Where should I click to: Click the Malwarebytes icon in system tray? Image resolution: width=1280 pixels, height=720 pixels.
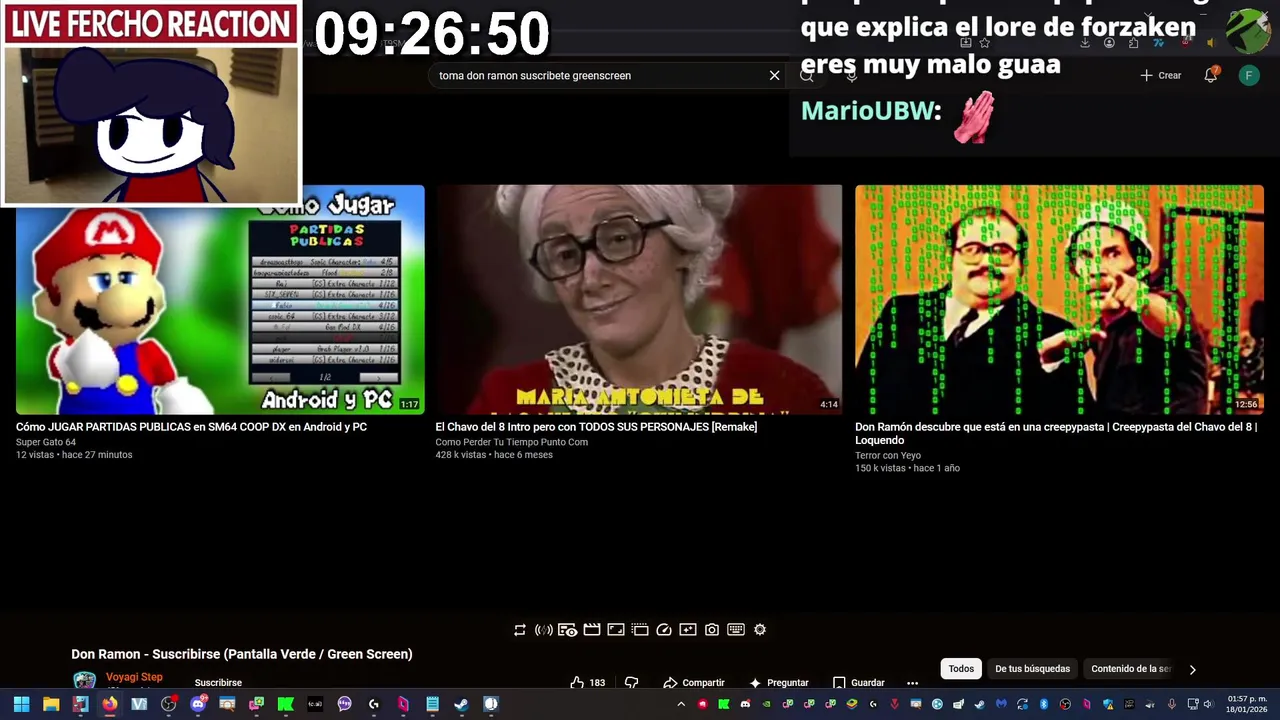pyautogui.click(x=1001, y=704)
